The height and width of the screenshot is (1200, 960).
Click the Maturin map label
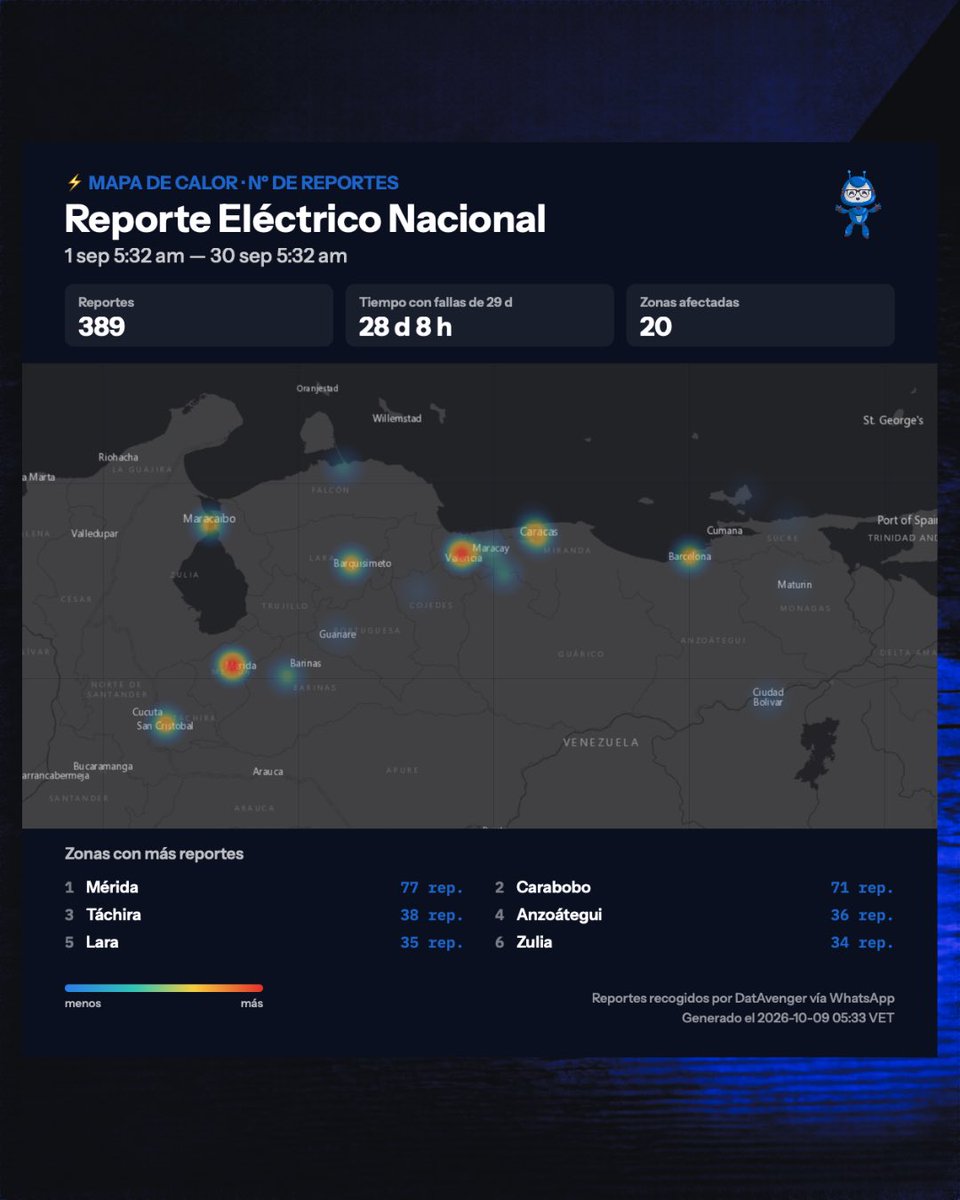(795, 584)
